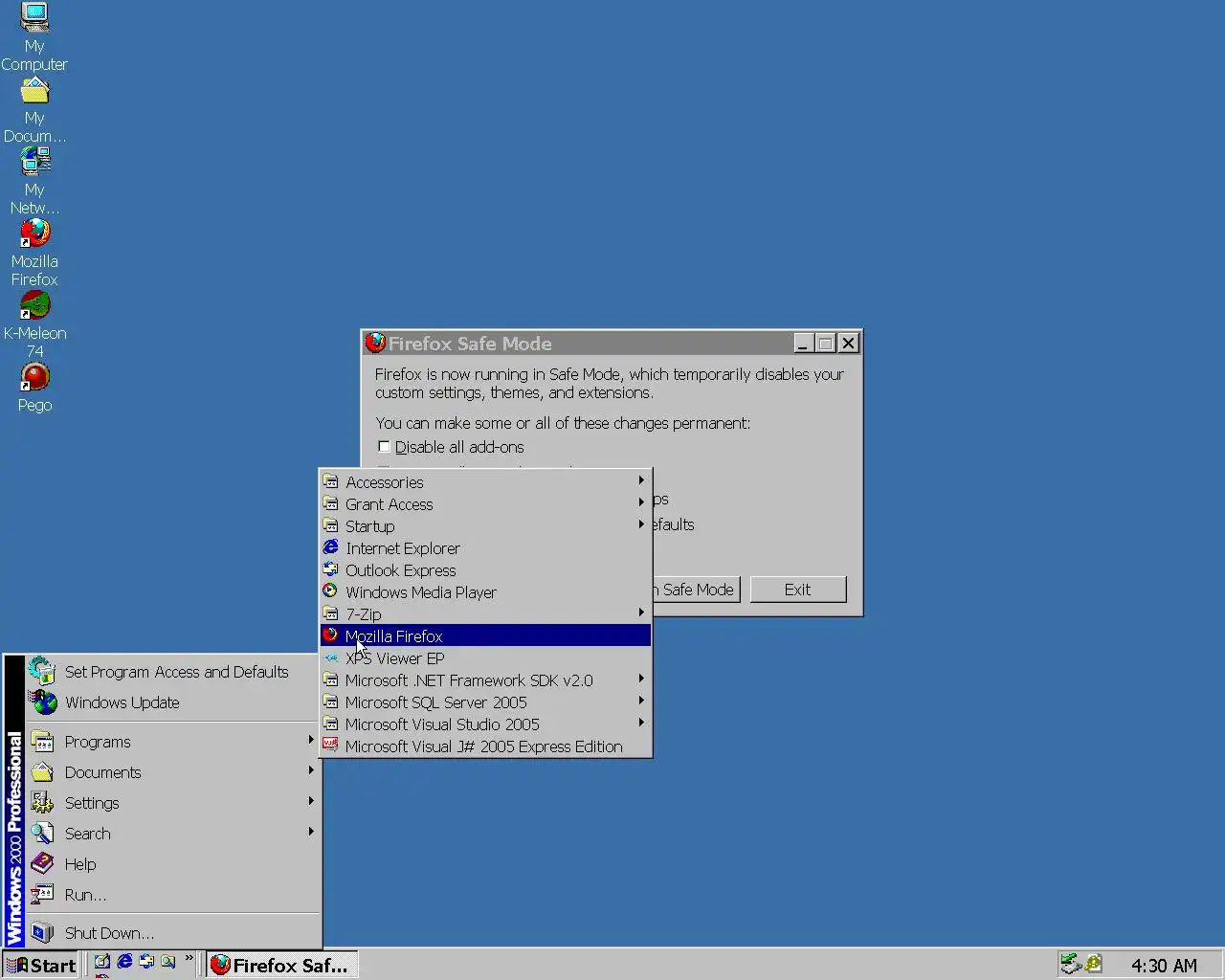Launch Internet Explorer from the quick launch bar
1225x980 pixels.
124,962
